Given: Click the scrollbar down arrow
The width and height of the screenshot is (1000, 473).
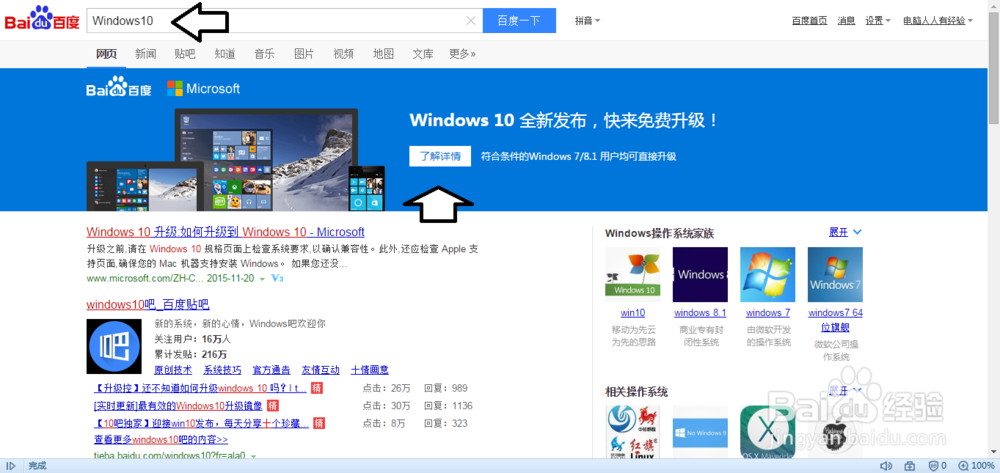Looking at the screenshot, I should [994, 453].
